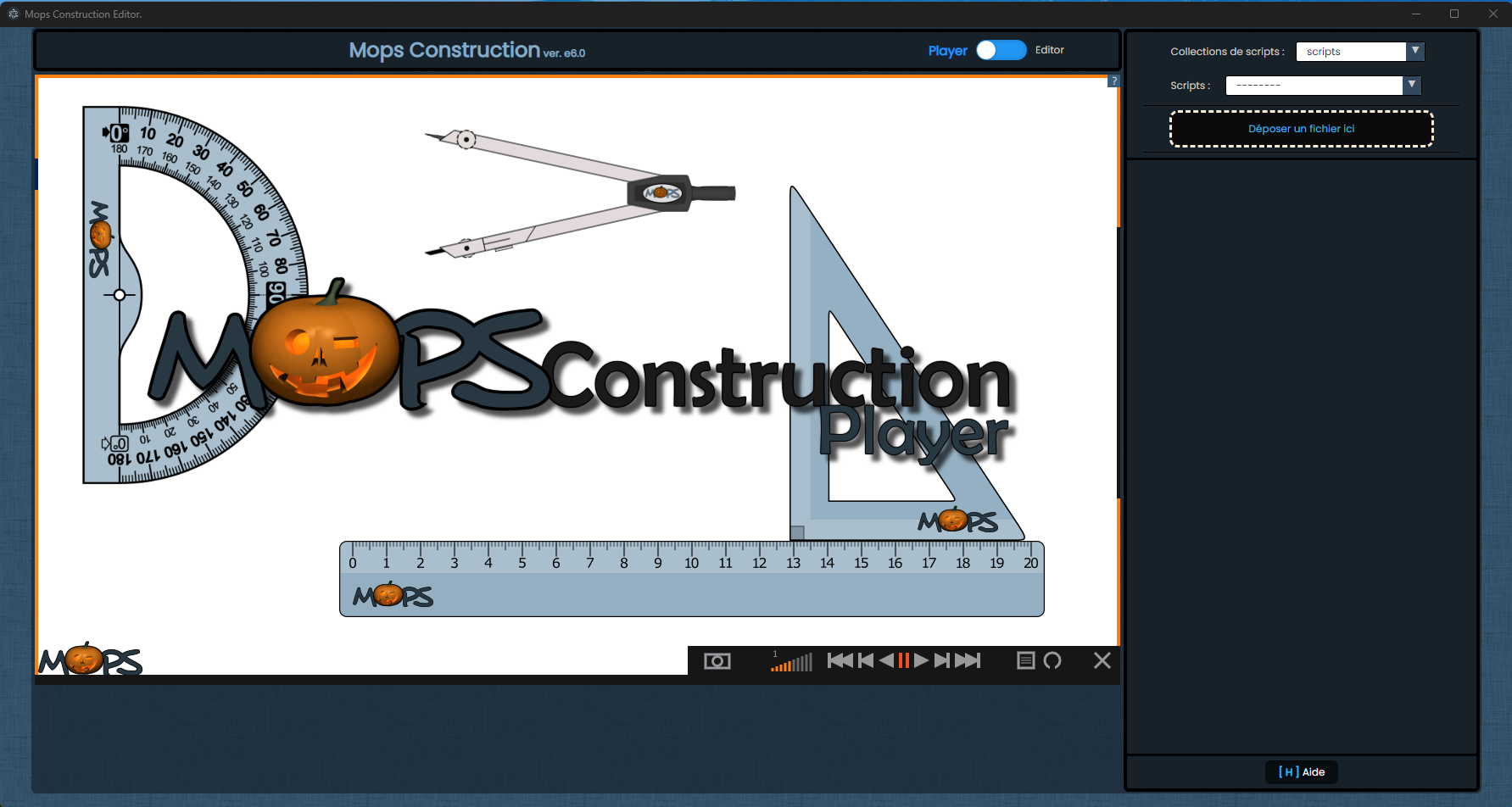Expand the Scripts dropdown list

1322,86
